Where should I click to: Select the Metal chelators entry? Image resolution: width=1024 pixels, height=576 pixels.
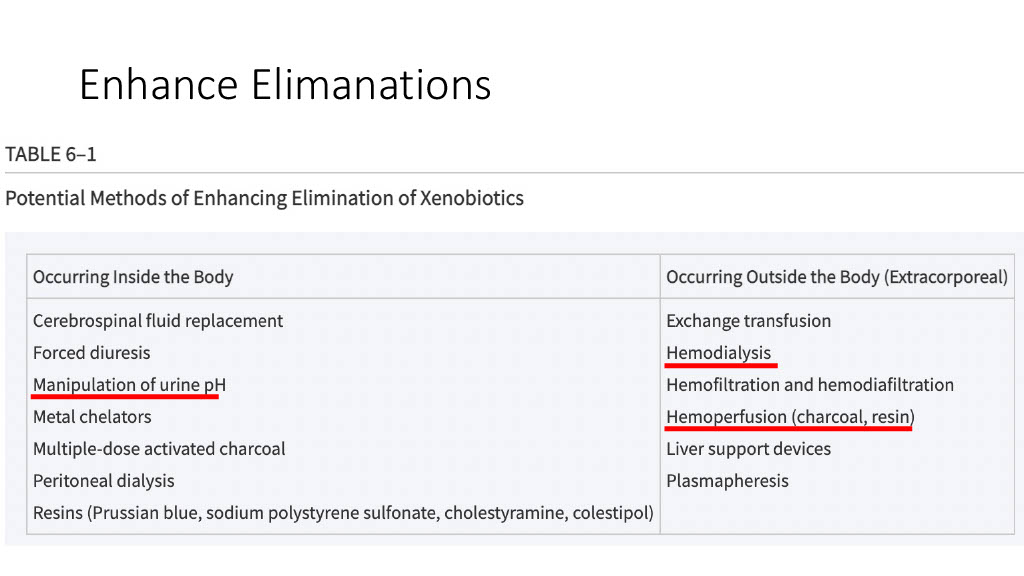pos(92,417)
